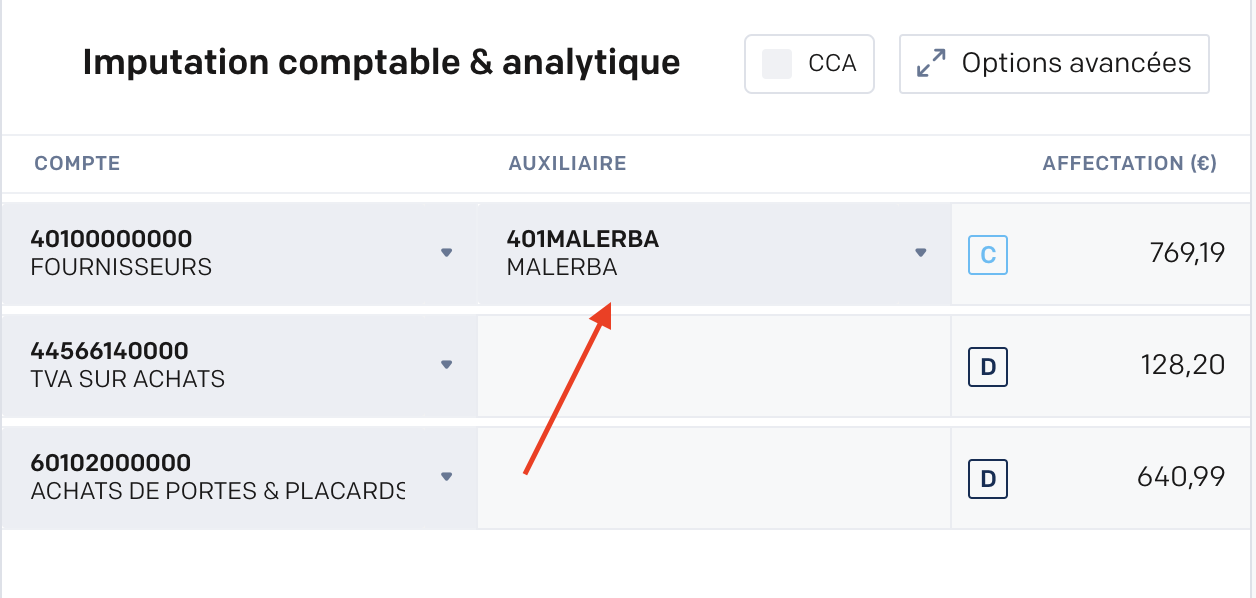The height and width of the screenshot is (598, 1256).
Task: Toggle the debit D badge on the 640,99 row
Action: [987, 479]
